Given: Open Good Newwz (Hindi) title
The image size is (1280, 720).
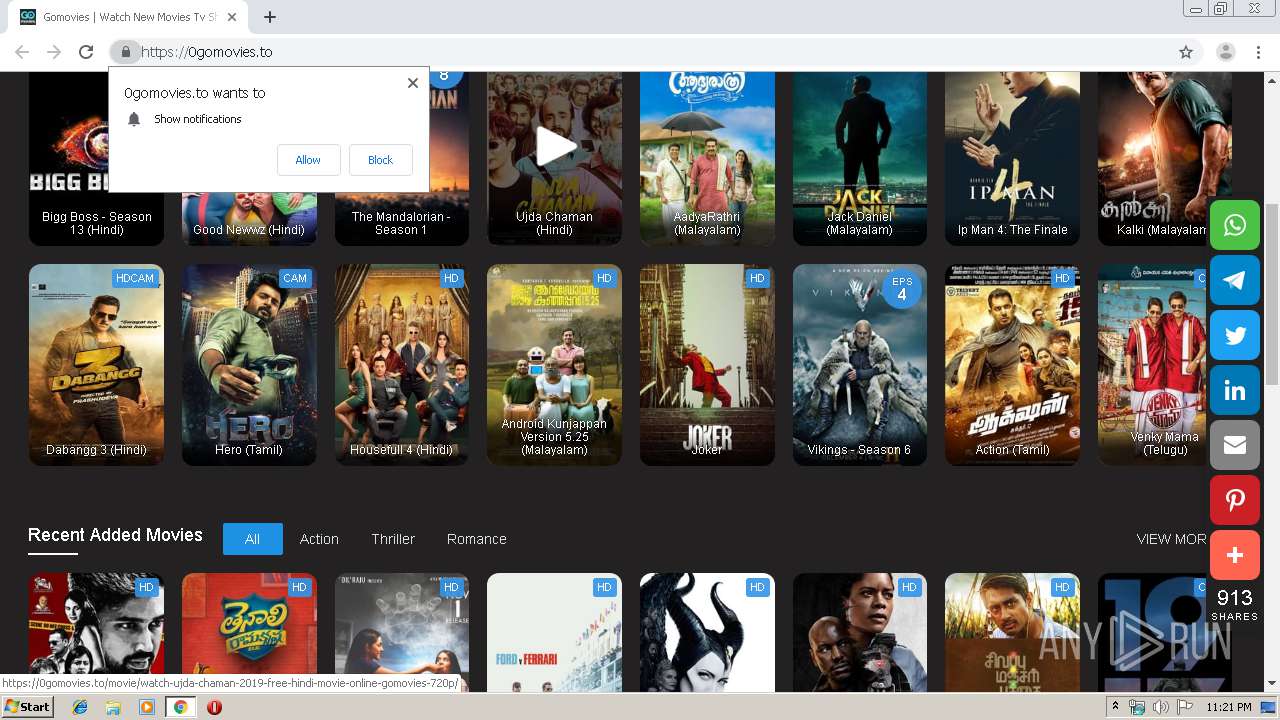Looking at the screenshot, I should (x=249, y=230).
